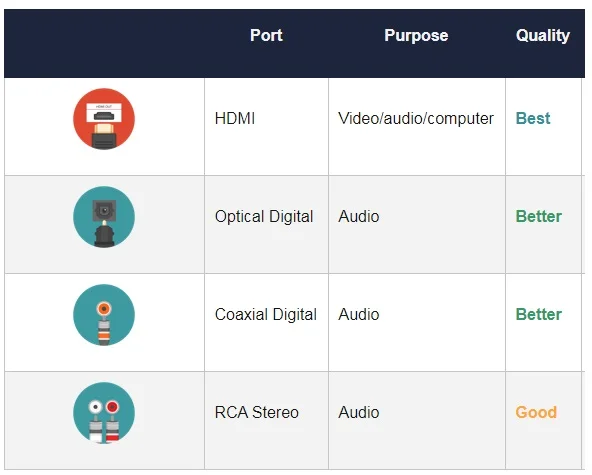Click the Audio purpose in Coaxial Digital row
The image size is (592, 475).
coord(359,315)
